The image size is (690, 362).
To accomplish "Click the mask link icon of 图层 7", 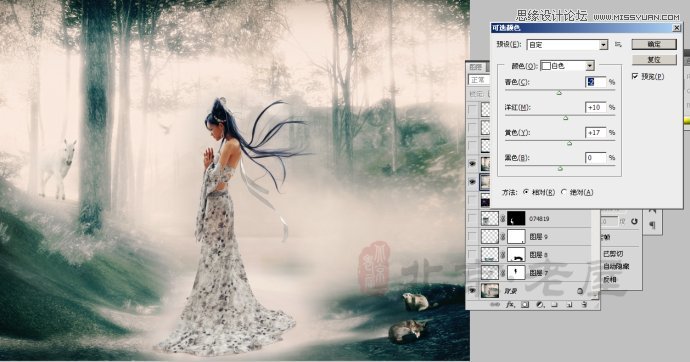I will (503, 273).
